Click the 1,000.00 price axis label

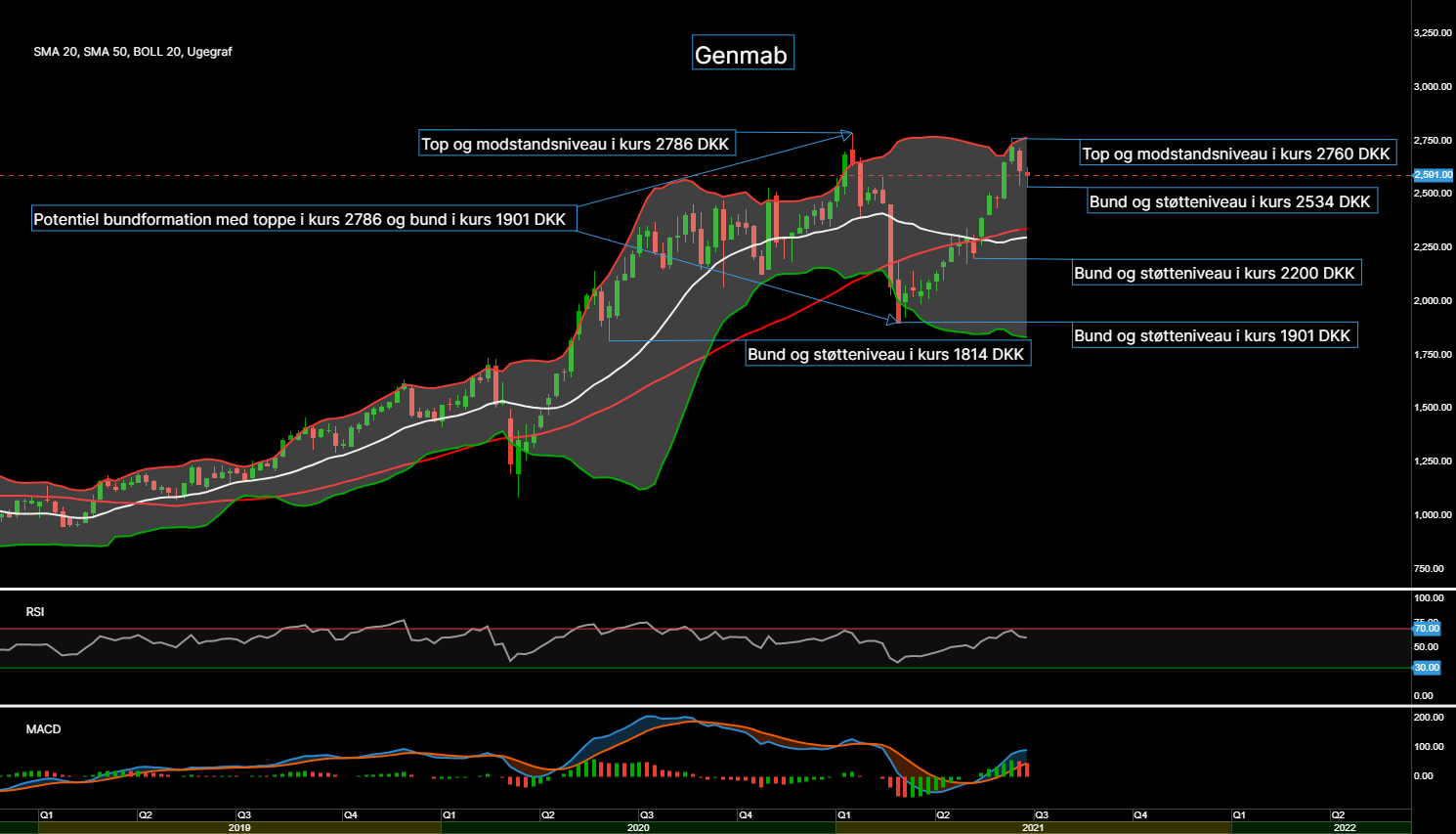1433,515
